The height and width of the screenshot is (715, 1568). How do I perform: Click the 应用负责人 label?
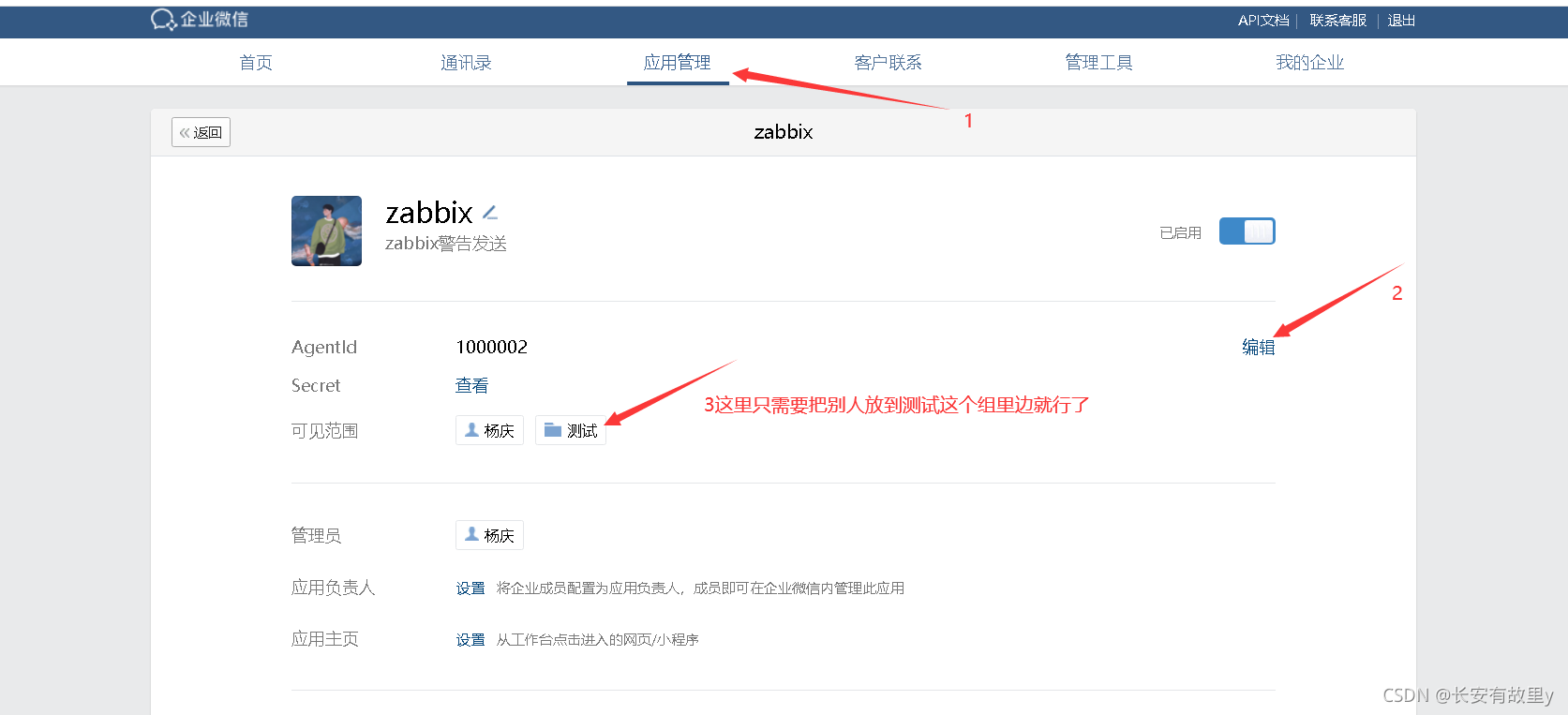333,588
